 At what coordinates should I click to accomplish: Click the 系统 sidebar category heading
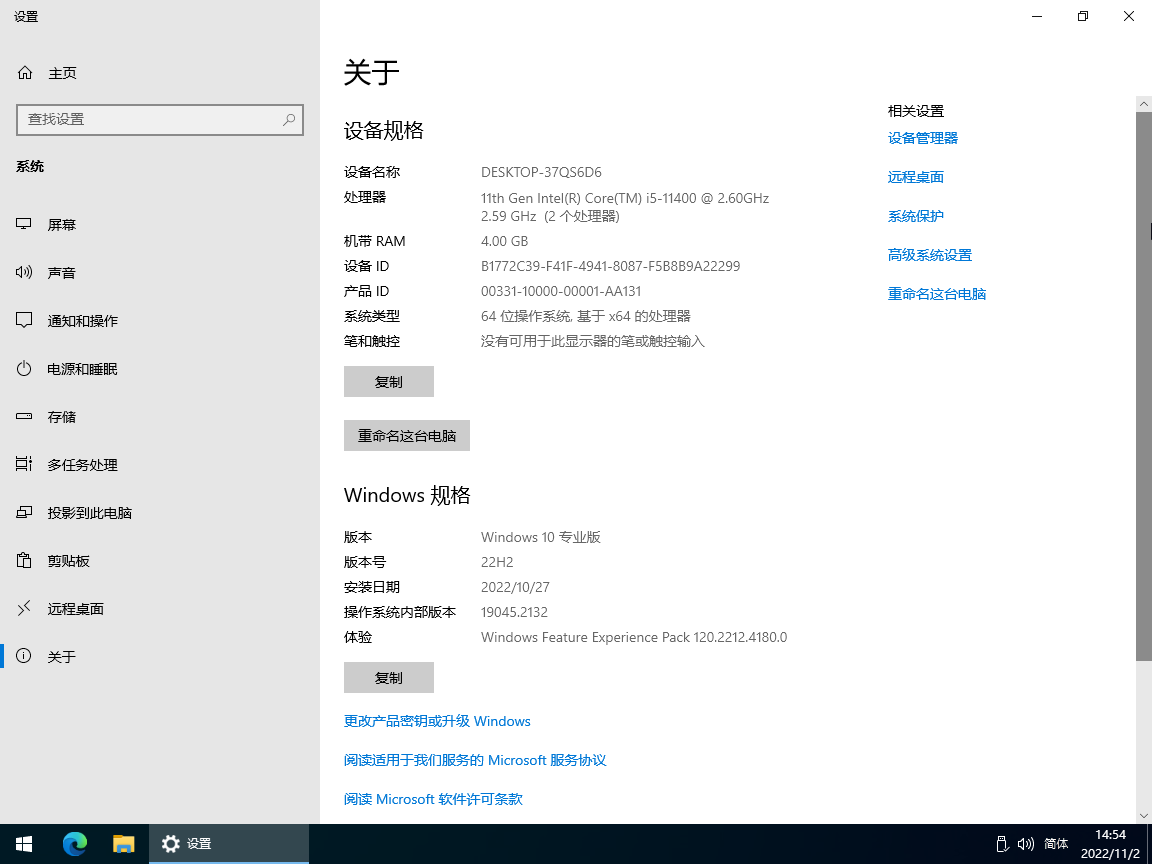point(30,166)
